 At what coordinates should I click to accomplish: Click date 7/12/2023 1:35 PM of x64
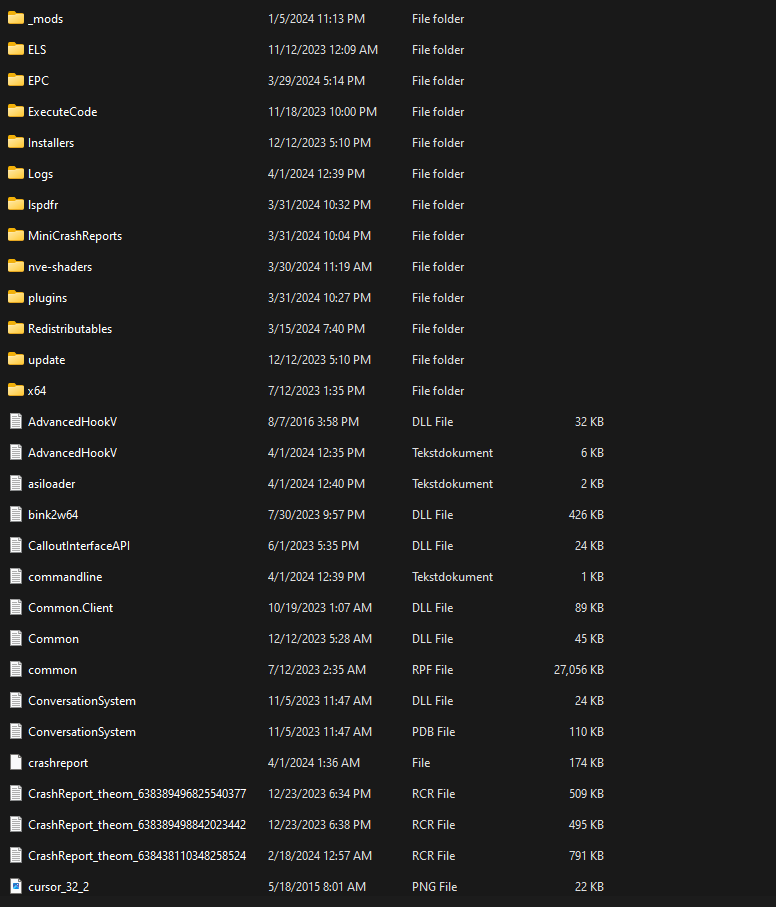coord(316,390)
